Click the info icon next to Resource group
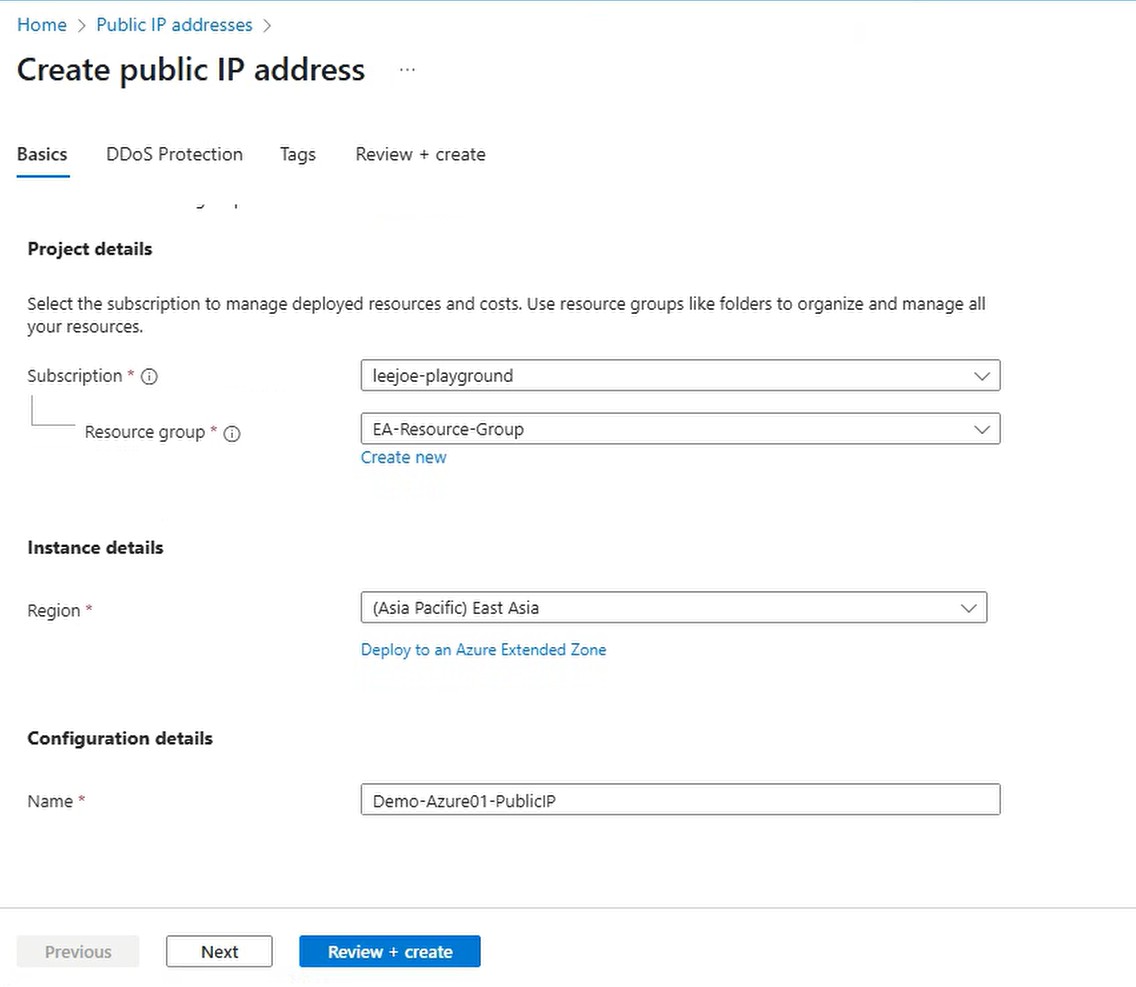Screen dimensions: 1136x987 pos(232,434)
